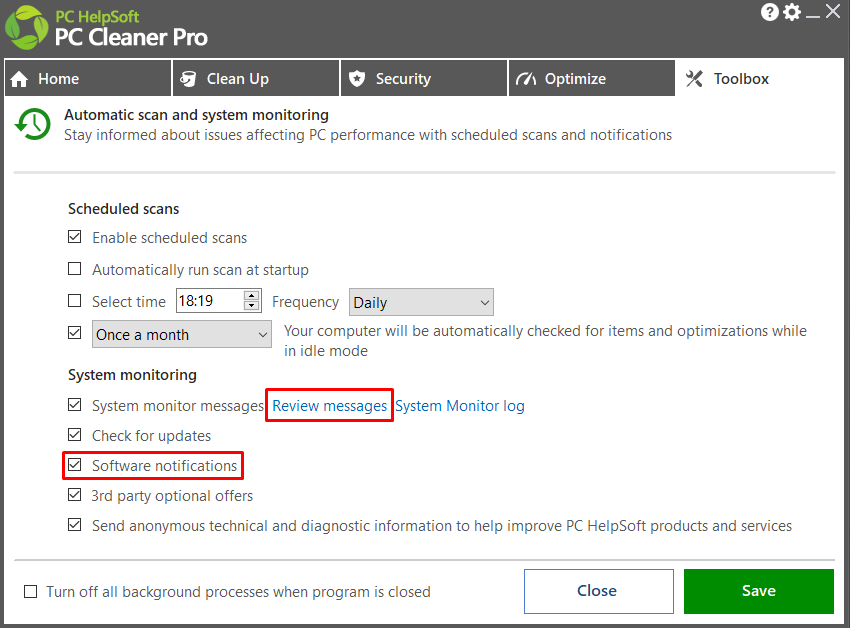Click the gauge icon on Optimize tab
Image resolution: width=850 pixels, height=628 pixels.
[x=525, y=79]
